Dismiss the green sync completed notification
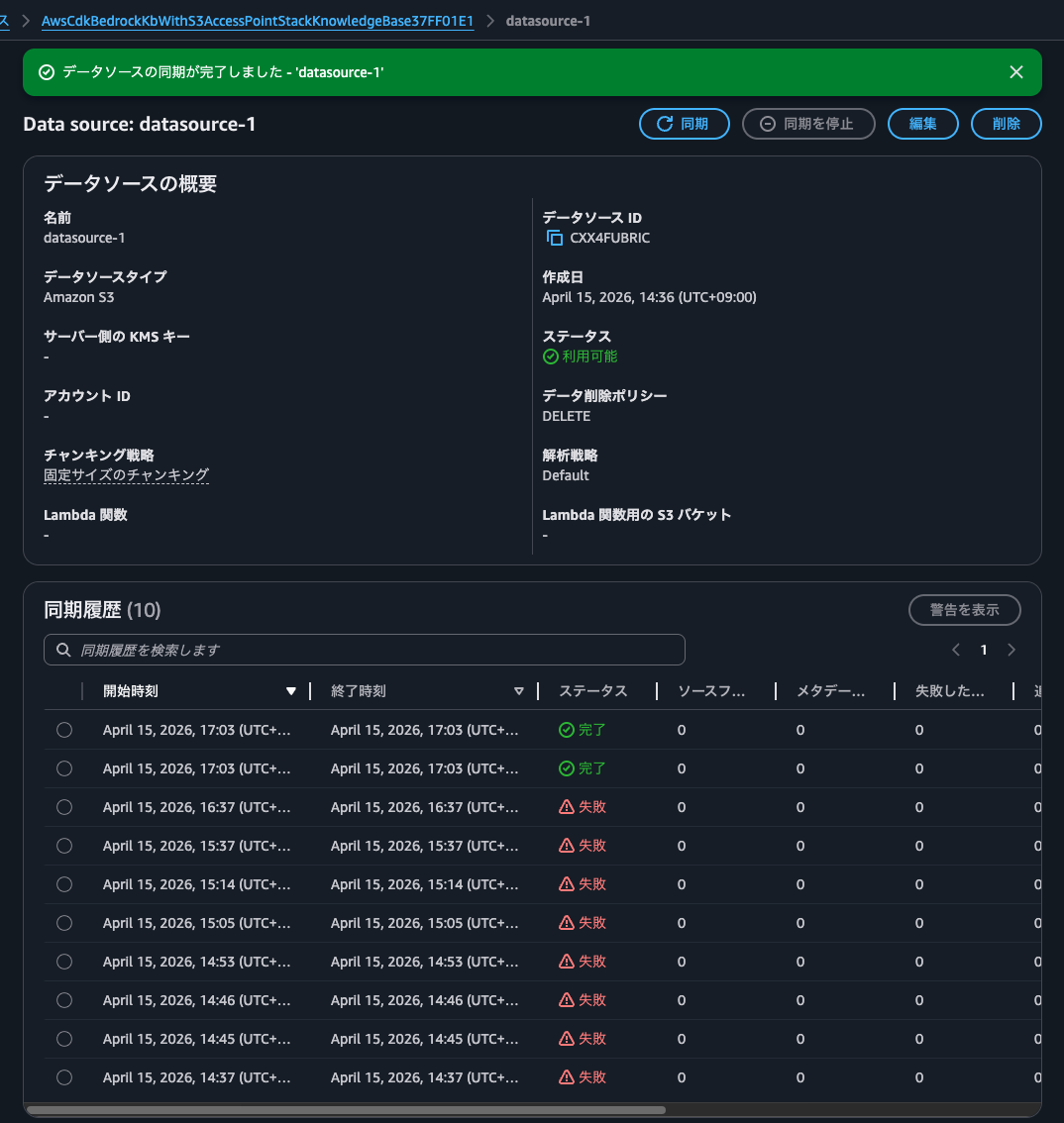Image resolution: width=1064 pixels, height=1123 pixels. (1015, 72)
